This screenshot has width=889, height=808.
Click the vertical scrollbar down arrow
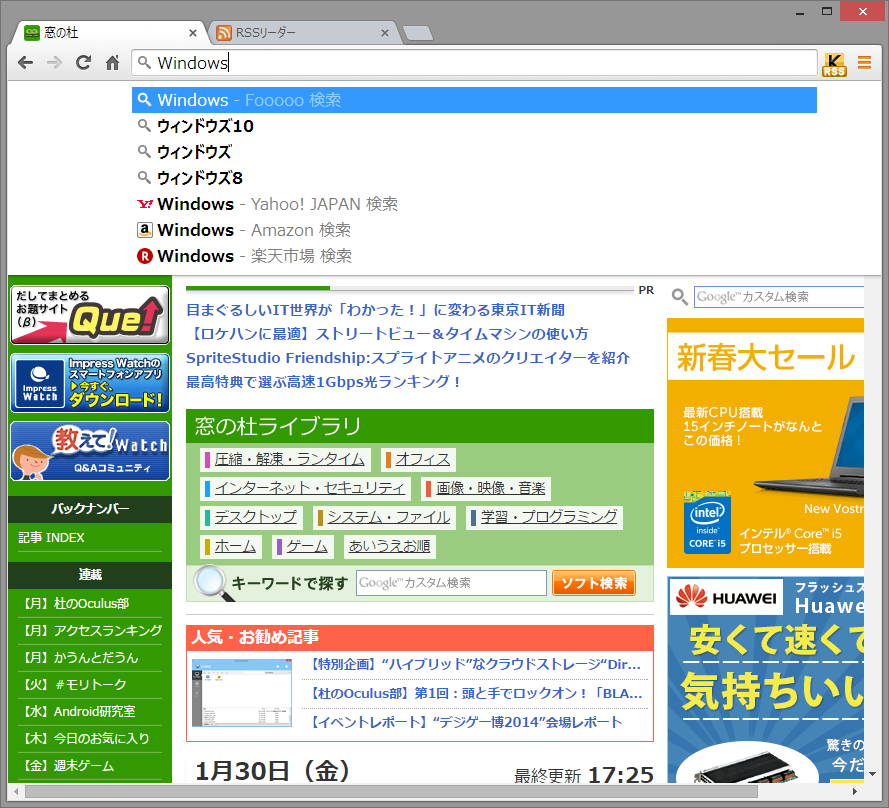(x=873, y=774)
